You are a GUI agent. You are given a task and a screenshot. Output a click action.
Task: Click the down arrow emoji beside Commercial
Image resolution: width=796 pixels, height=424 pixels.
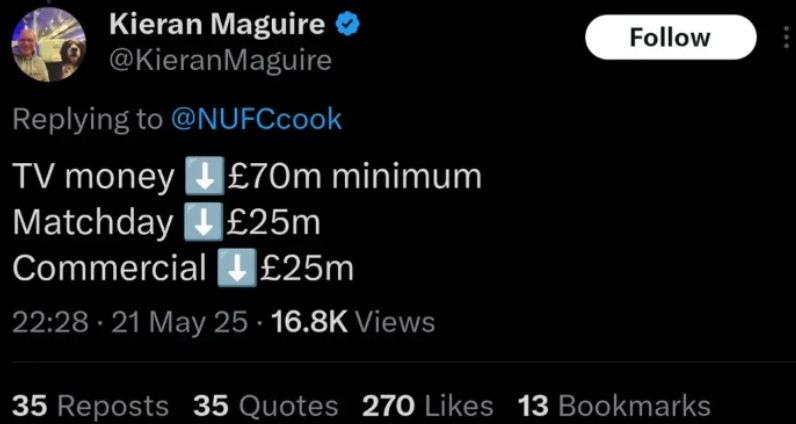232,268
